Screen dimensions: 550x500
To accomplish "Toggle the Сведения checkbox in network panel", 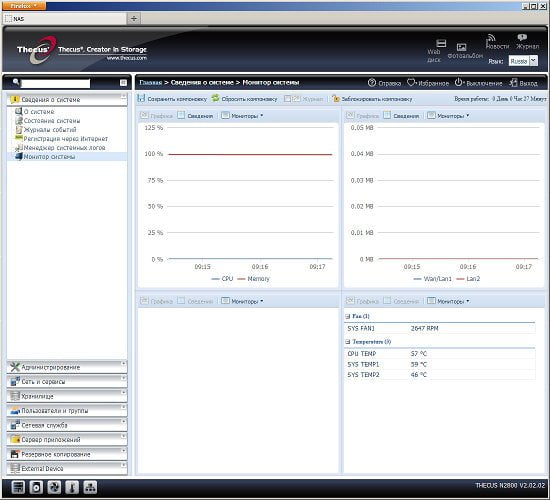I will click(x=387, y=115).
